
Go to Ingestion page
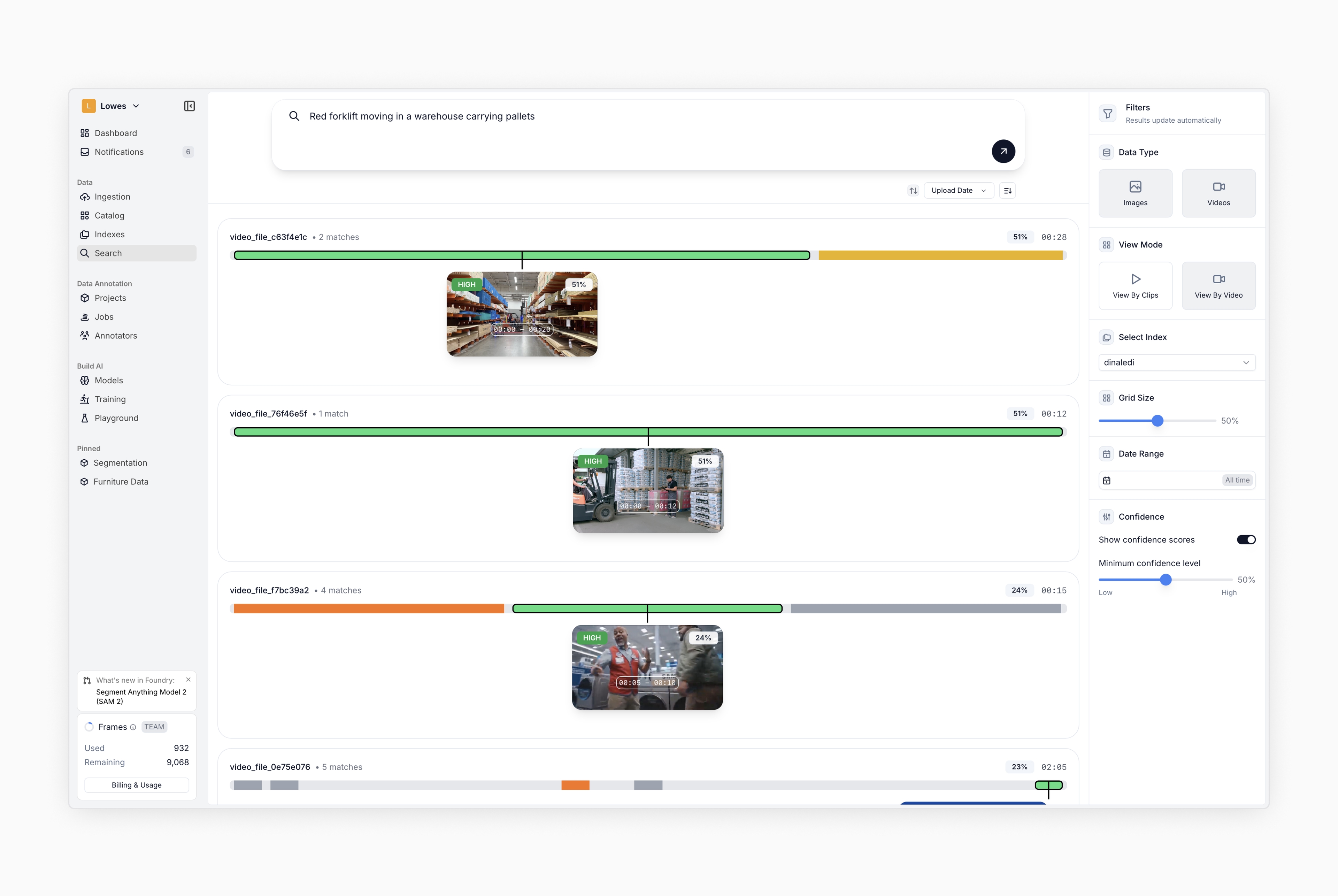[x=137, y=197]
